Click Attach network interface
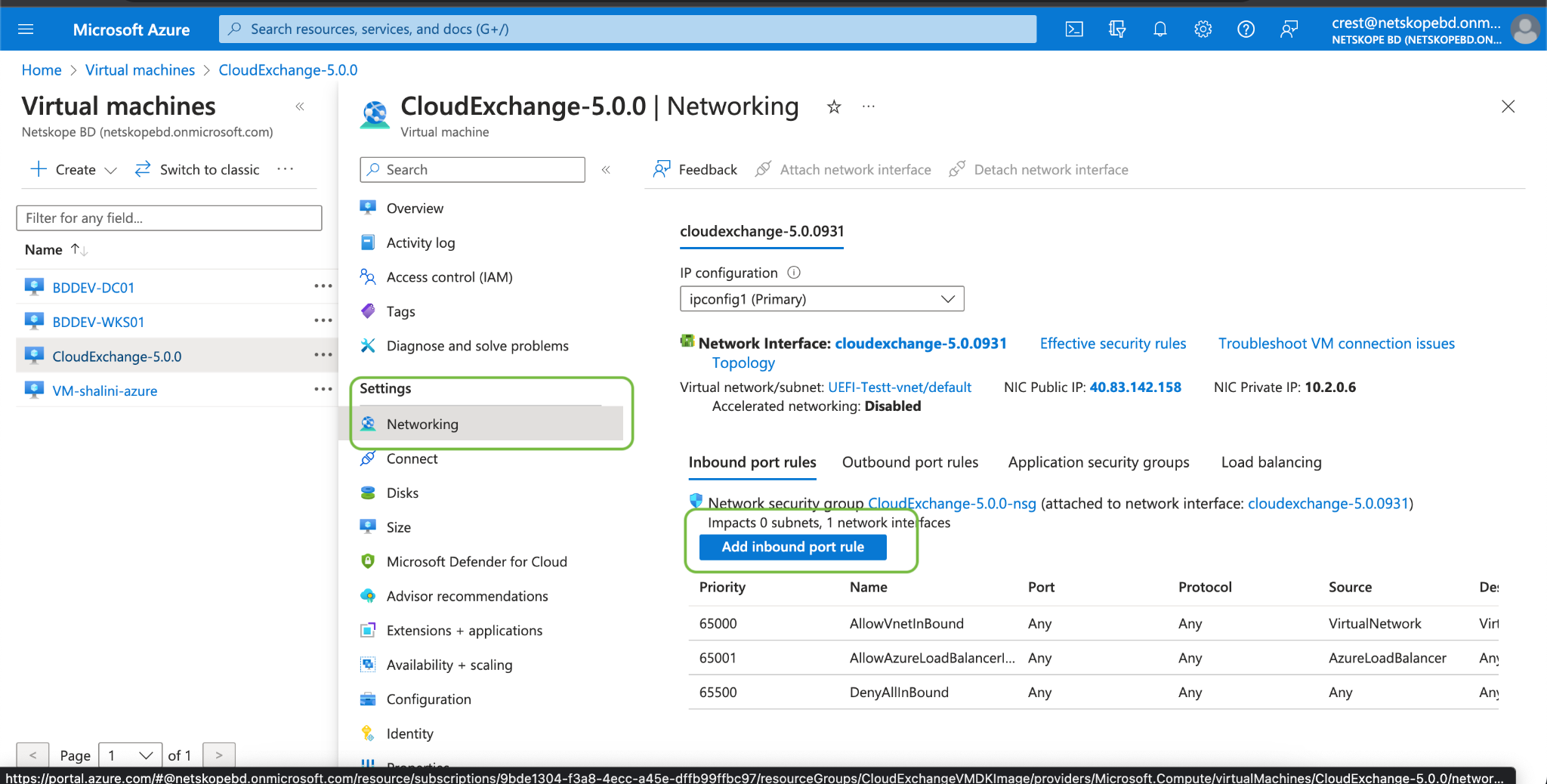The image size is (1547, 784). [843, 170]
